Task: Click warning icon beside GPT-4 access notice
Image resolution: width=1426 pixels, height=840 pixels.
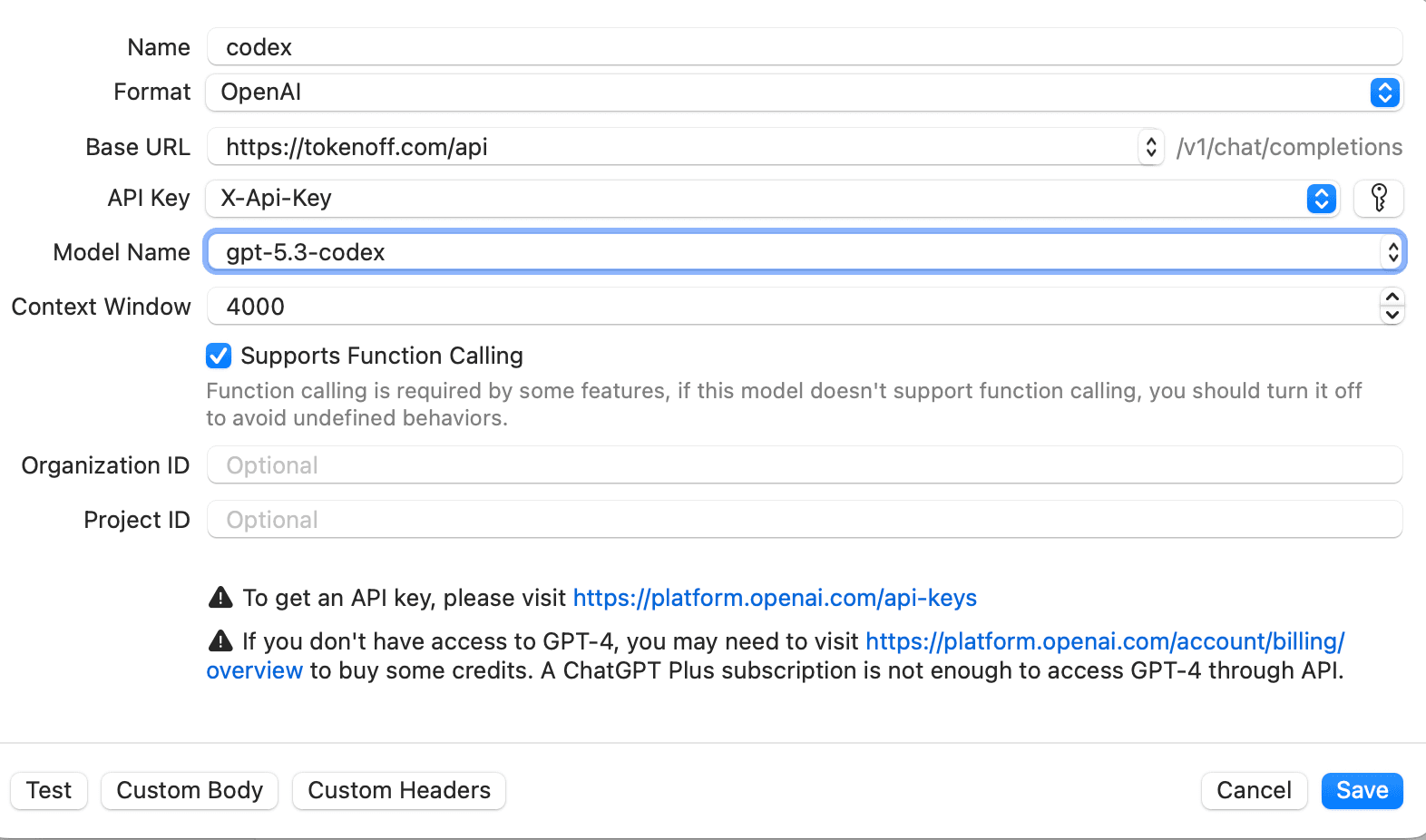Action: pyautogui.click(x=220, y=640)
